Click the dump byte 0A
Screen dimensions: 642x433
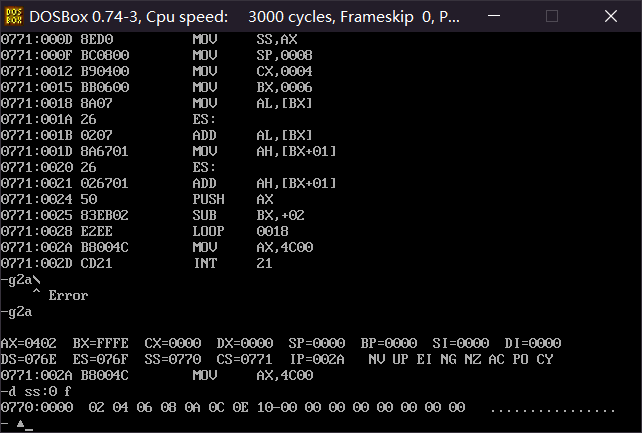pos(192,408)
